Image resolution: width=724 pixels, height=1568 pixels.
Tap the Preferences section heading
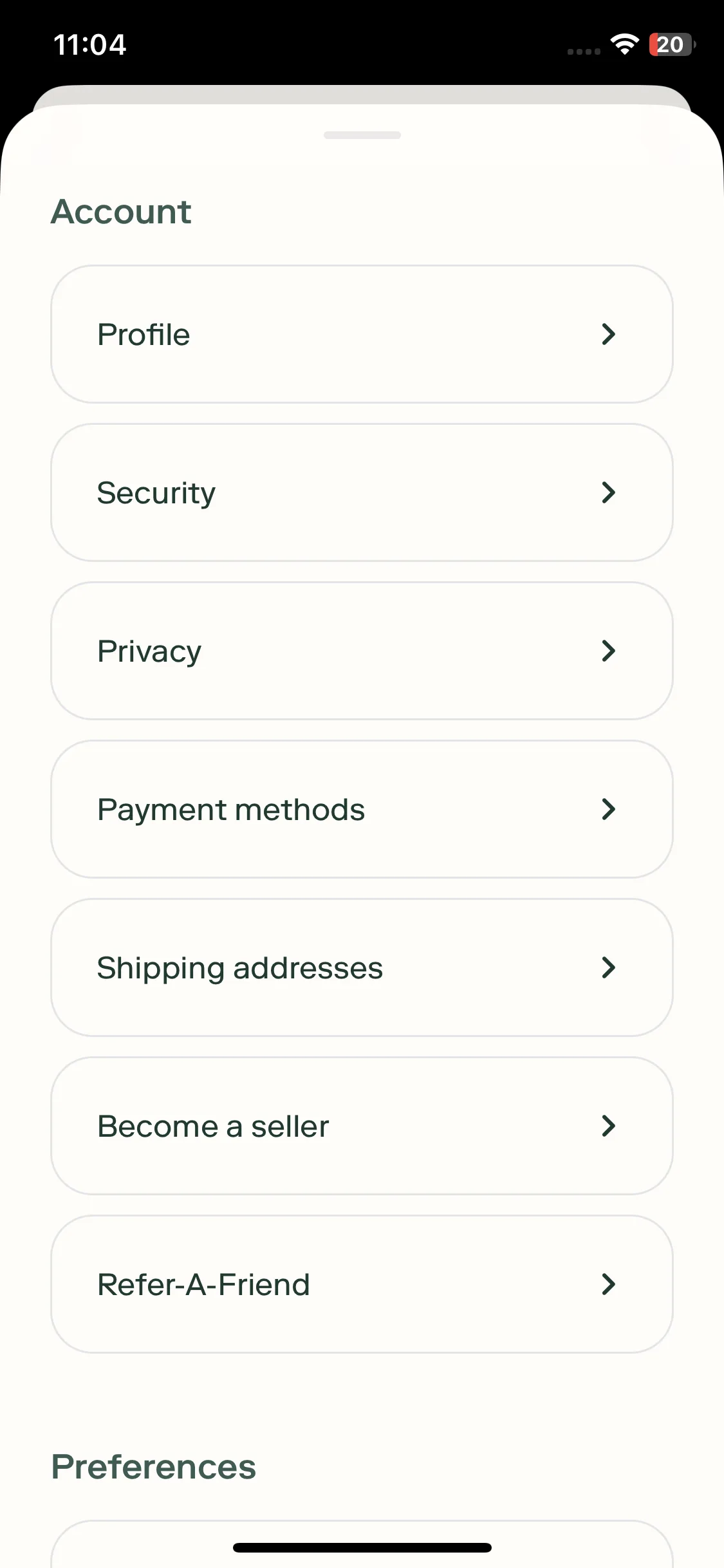154,1467
